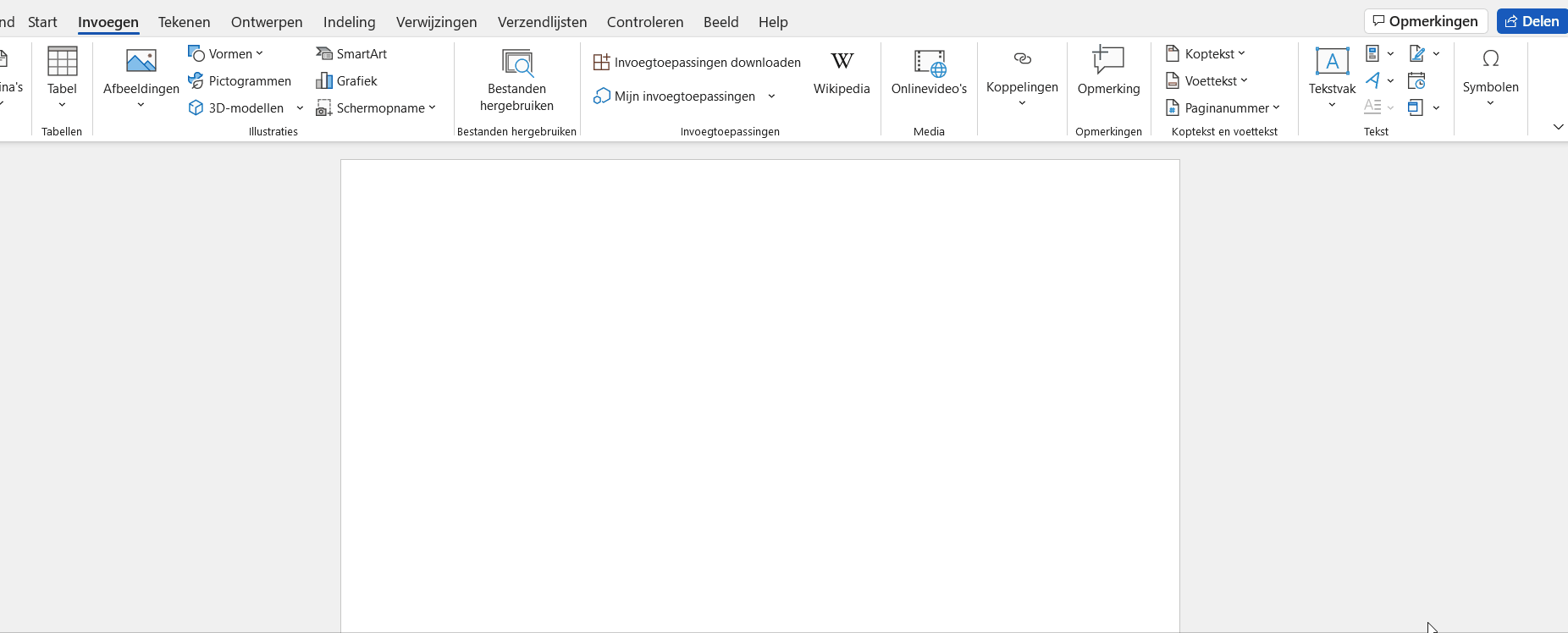Open the Vormen shapes gallery

coord(225,53)
